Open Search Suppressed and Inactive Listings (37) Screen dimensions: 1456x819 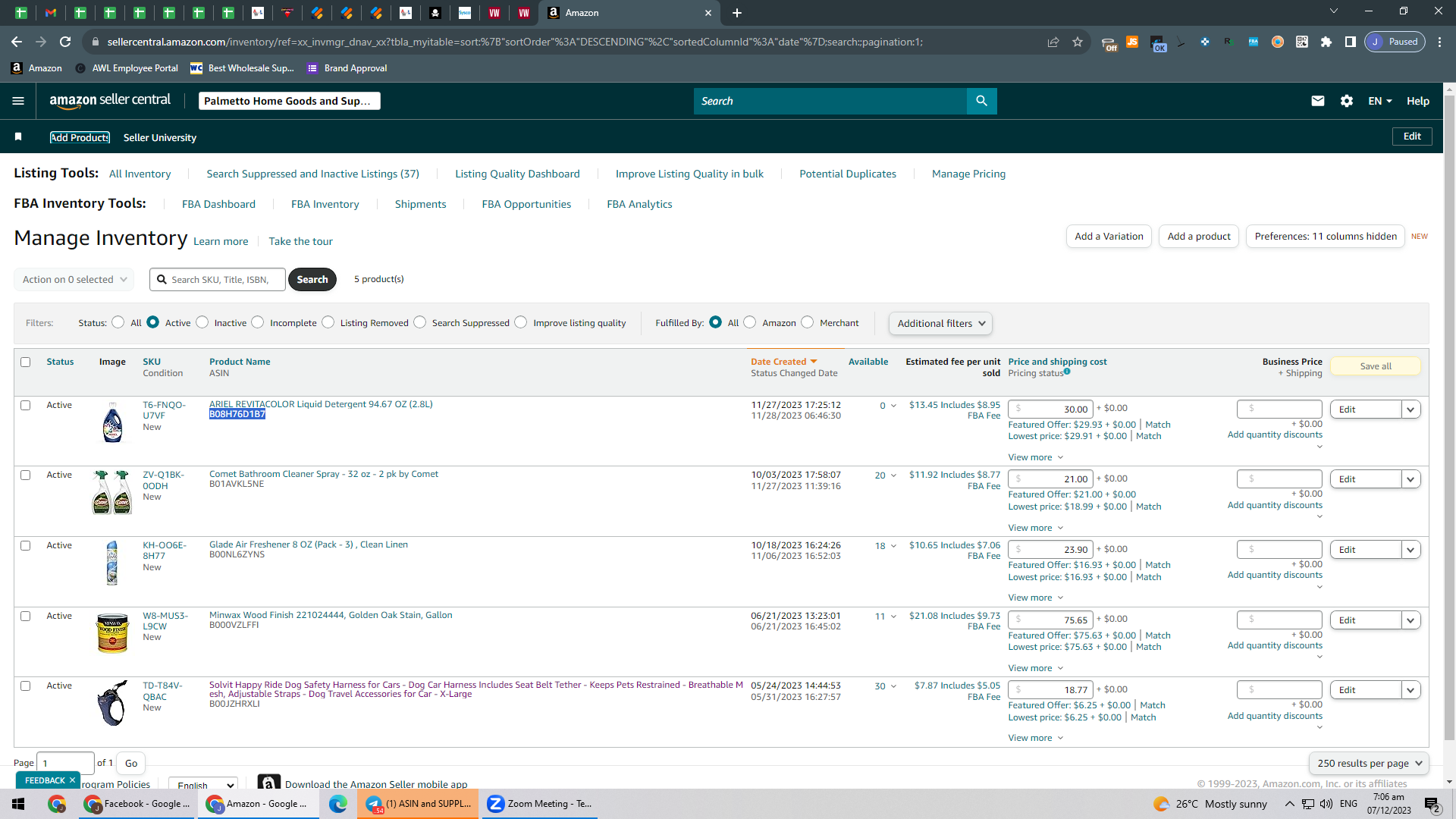312,174
